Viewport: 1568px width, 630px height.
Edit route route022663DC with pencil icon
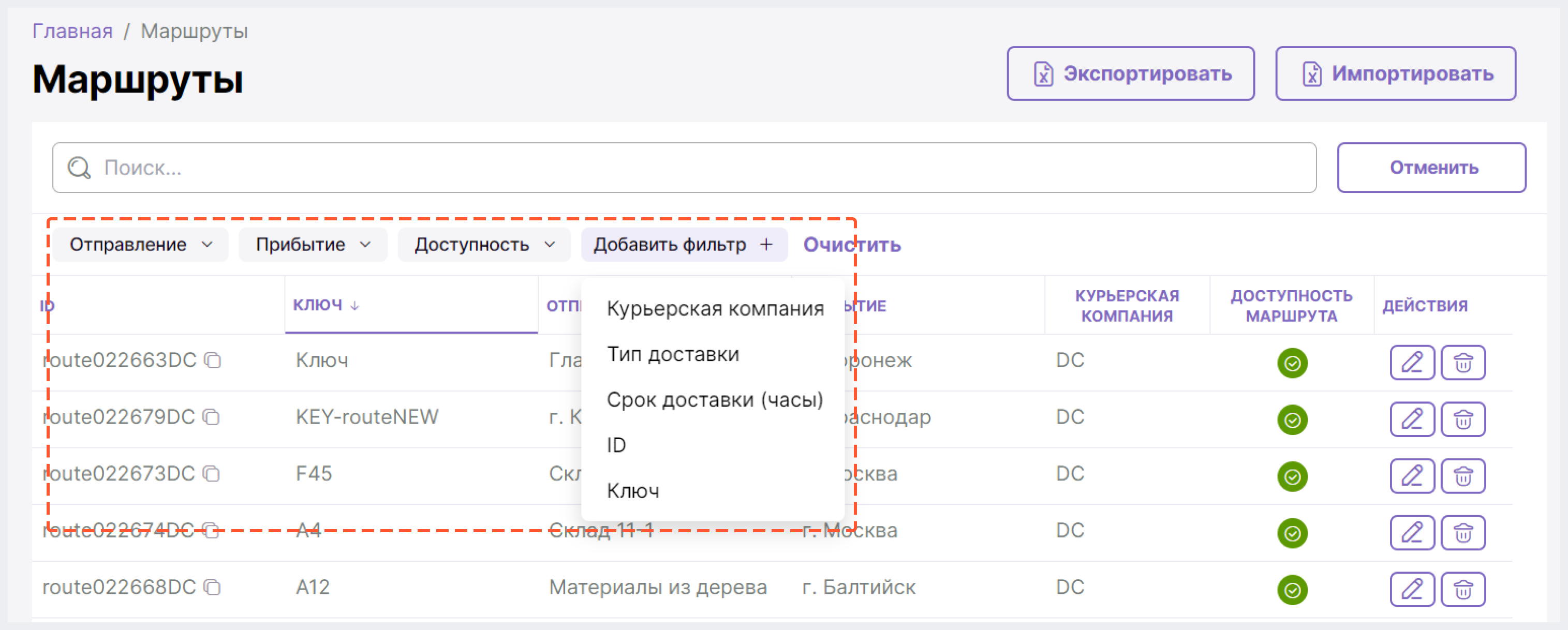1412,363
